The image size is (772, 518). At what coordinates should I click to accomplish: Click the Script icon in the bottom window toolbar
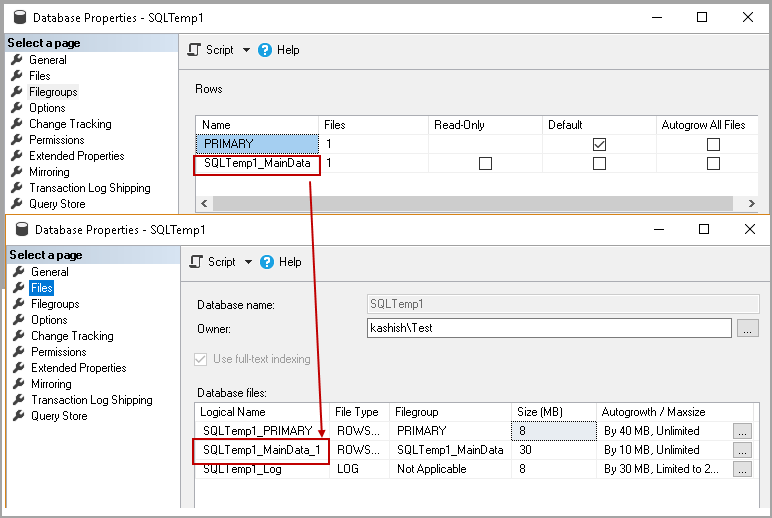pos(197,262)
